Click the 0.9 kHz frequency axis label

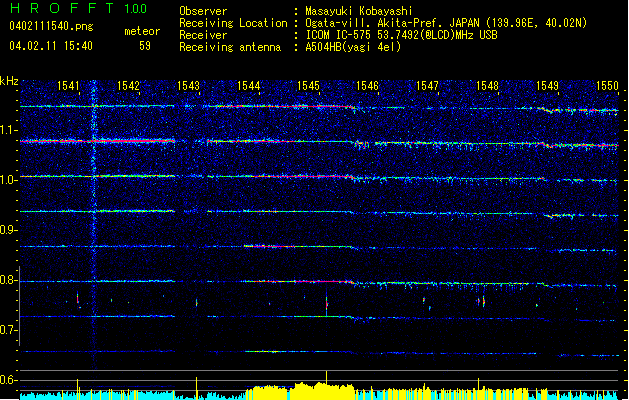coord(9,230)
